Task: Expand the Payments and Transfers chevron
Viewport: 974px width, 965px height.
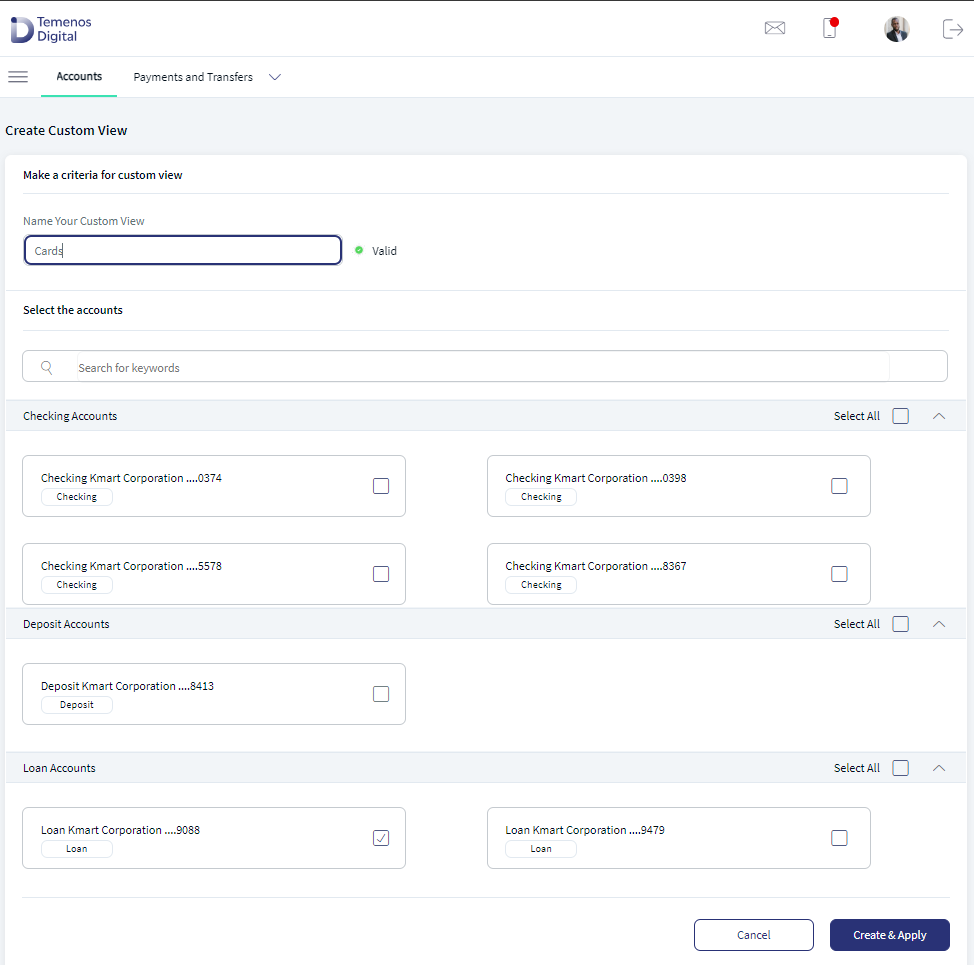Action: [x=275, y=77]
